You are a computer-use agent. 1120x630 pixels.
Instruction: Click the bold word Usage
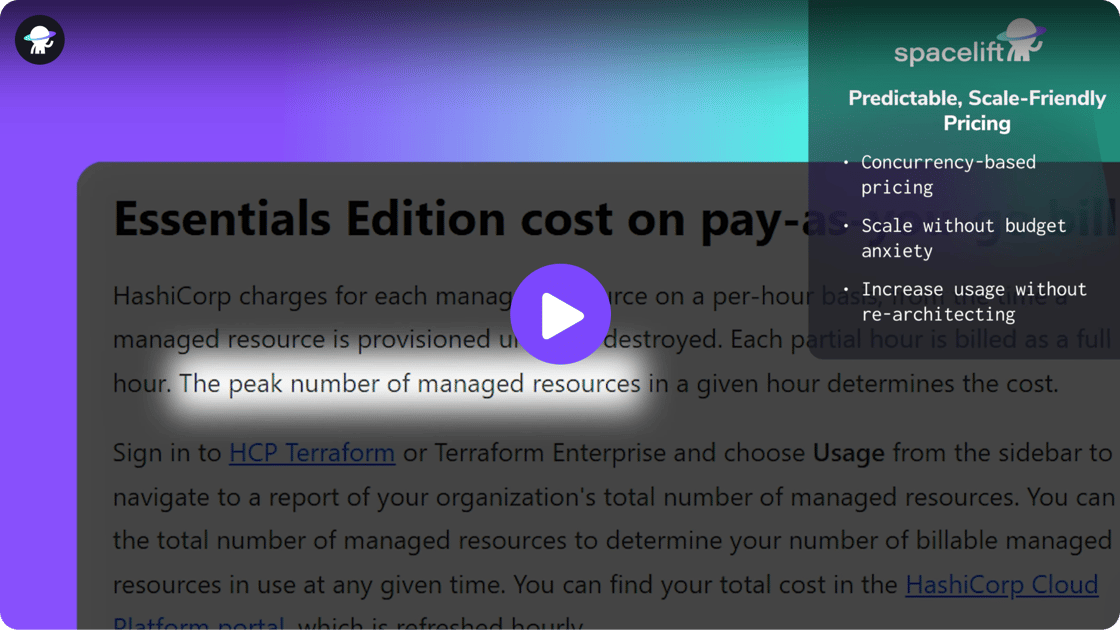849,453
